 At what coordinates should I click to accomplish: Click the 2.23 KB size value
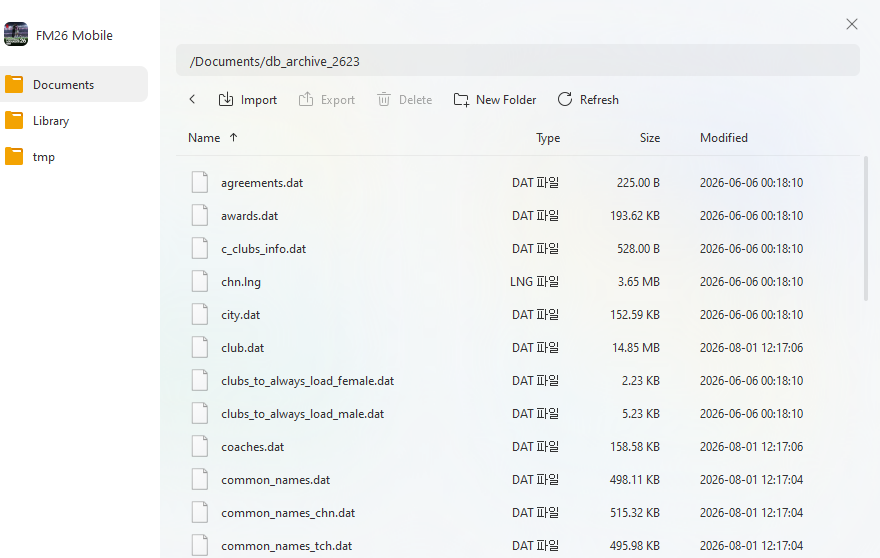pos(640,381)
